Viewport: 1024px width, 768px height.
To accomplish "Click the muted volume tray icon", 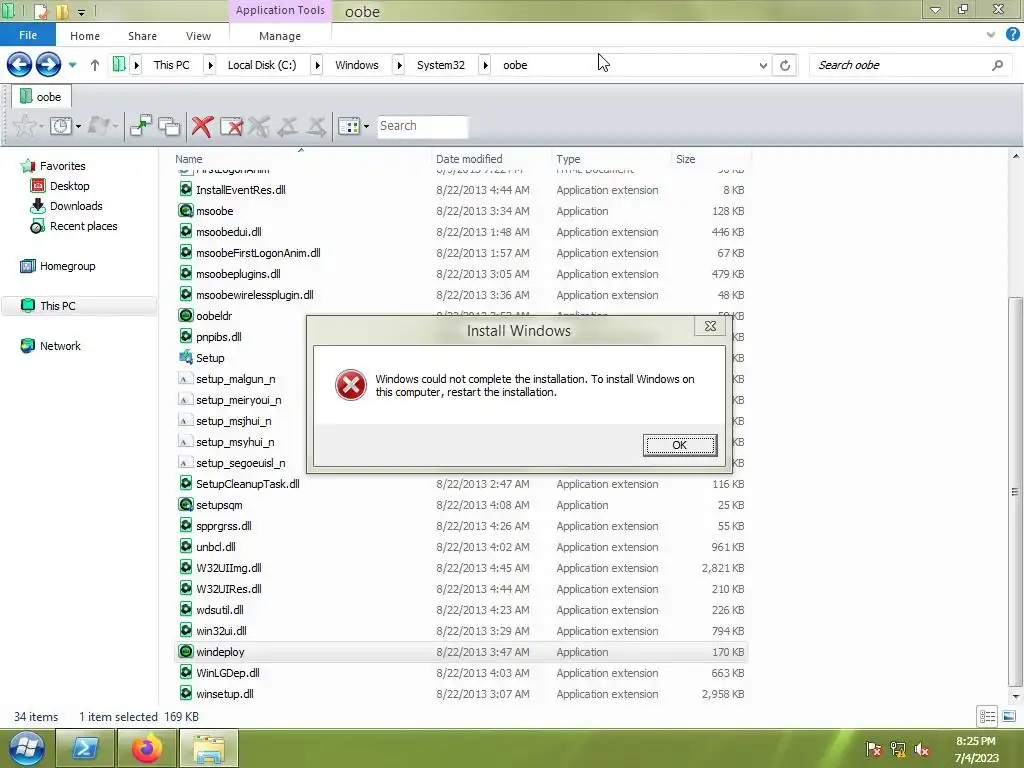I will point(921,749).
